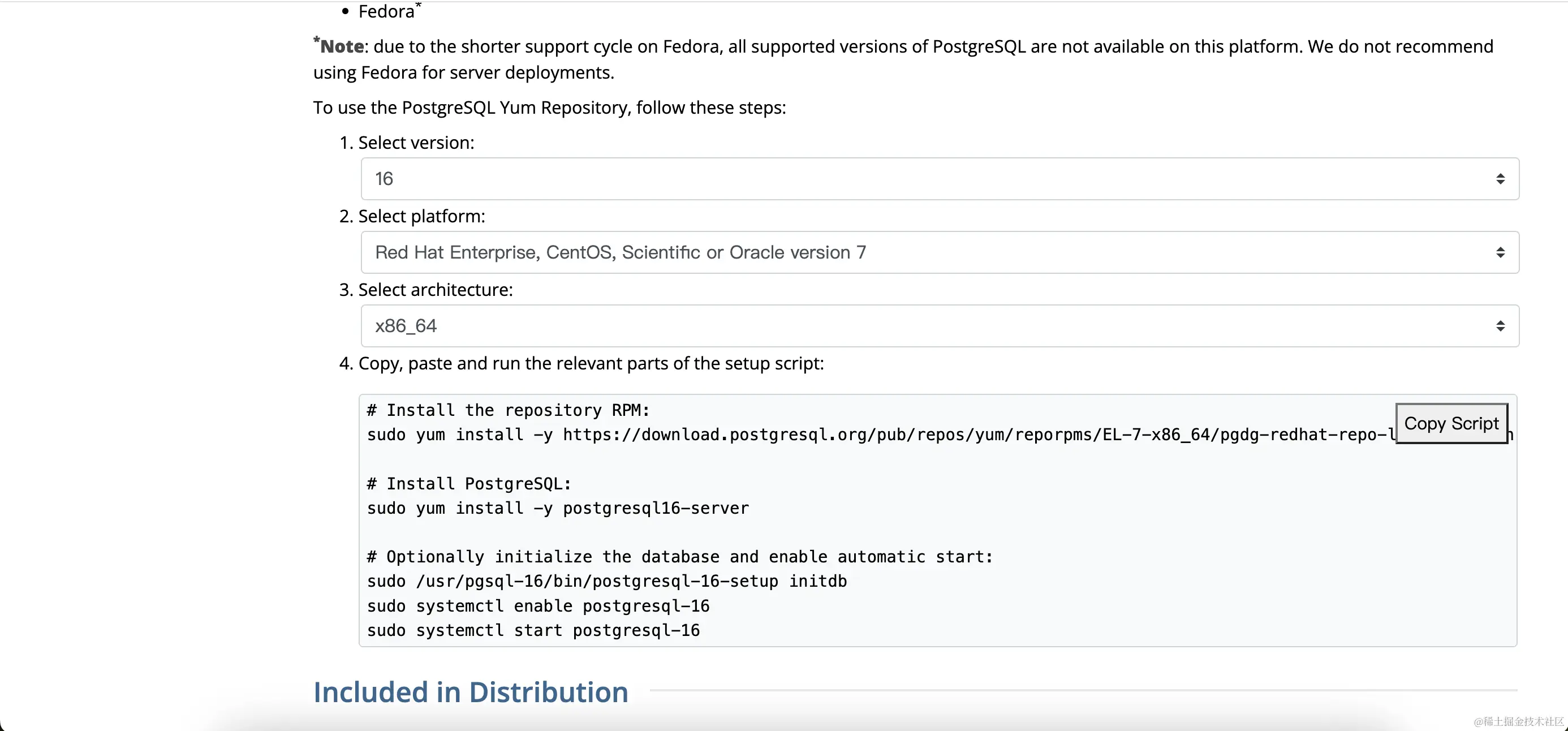
Task: Click the '# Install the repository RPM:' comment
Action: [x=509, y=410]
